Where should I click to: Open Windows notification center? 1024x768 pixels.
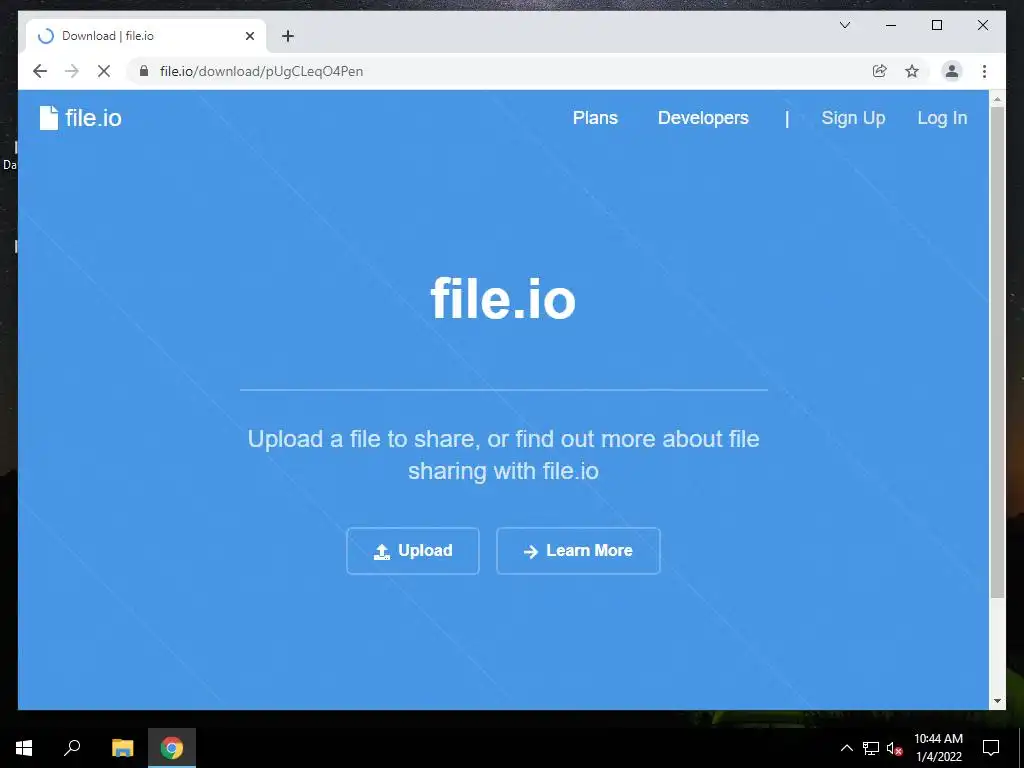pyautogui.click(x=991, y=748)
